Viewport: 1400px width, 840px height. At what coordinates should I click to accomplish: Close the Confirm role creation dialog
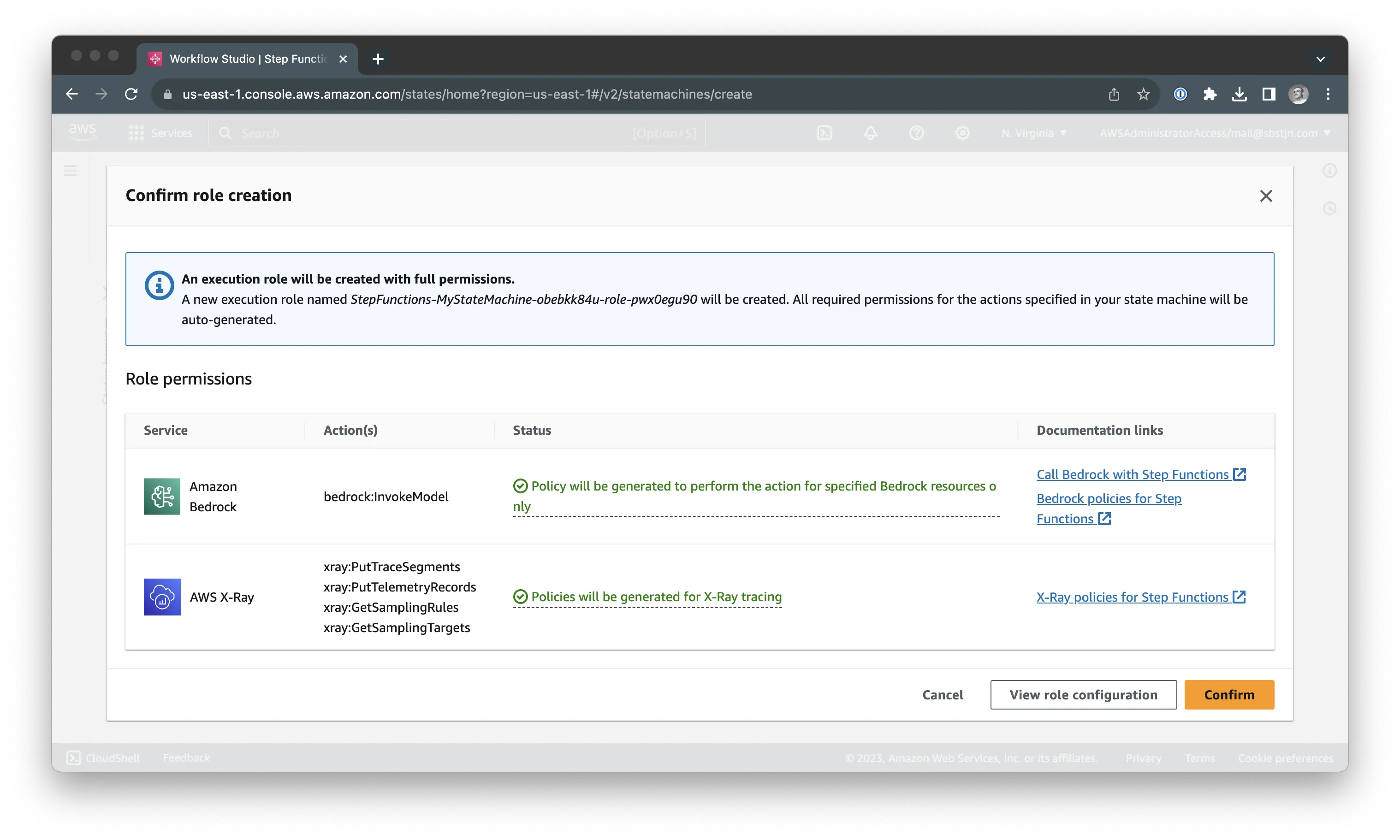(1266, 196)
